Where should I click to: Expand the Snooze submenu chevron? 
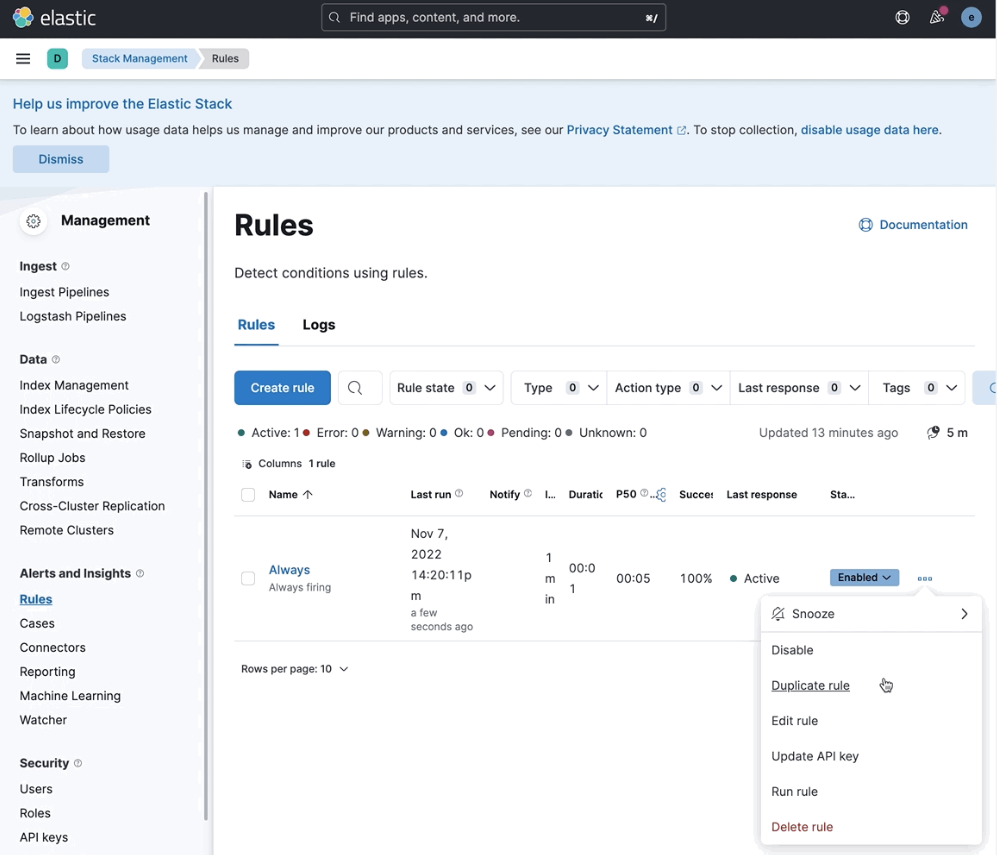point(963,613)
